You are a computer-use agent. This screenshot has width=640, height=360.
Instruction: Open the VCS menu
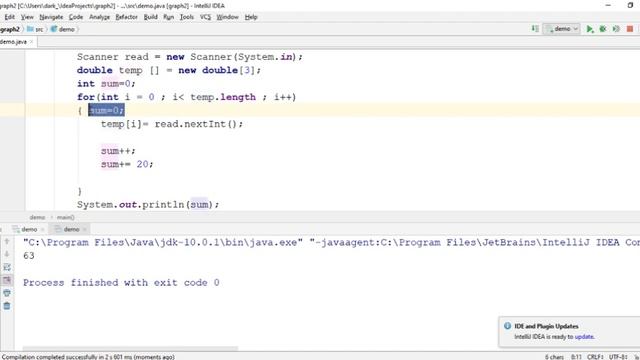point(205,17)
